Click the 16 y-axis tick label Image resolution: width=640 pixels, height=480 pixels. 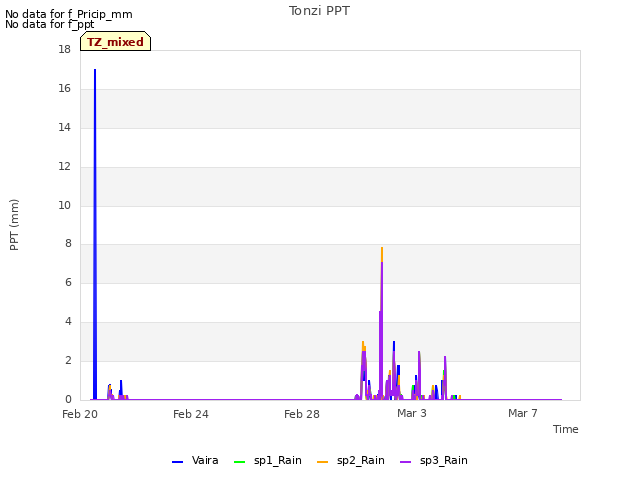64,89
